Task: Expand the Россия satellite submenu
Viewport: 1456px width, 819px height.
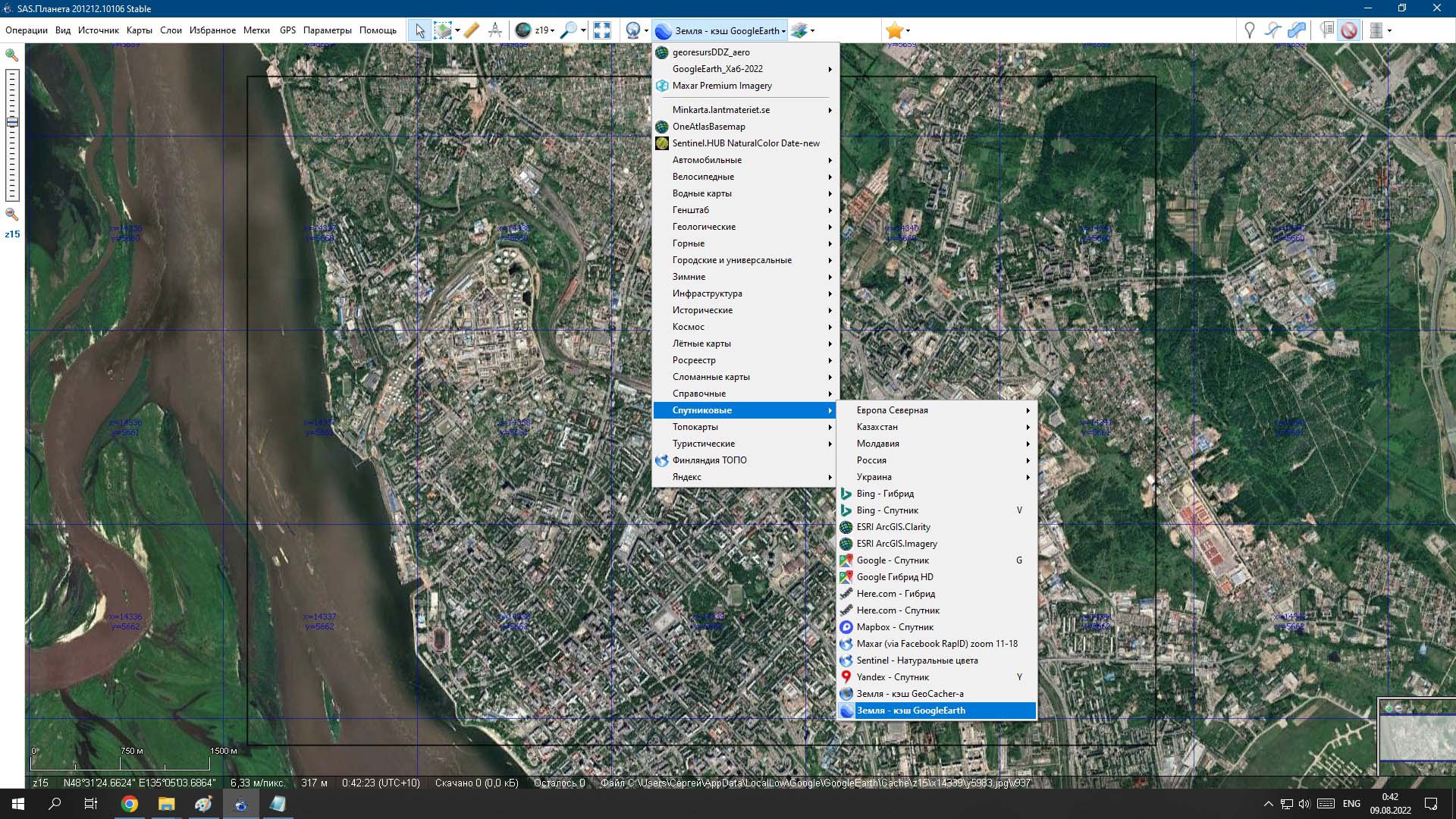Action: tap(871, 460)
